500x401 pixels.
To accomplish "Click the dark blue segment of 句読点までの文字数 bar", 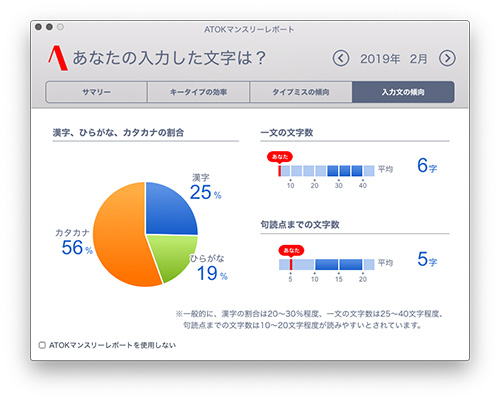I will coord(339,264).
